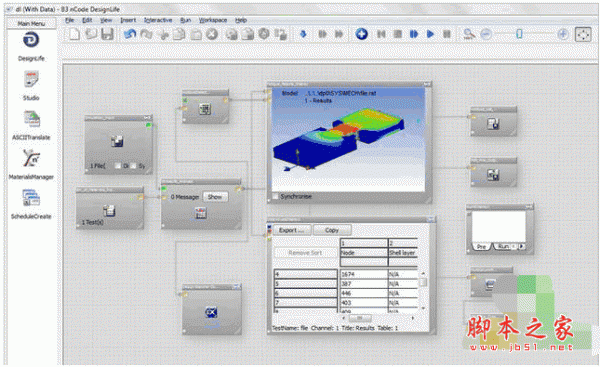Image resolution: width=600 pixels, height=367 pixels.
Task: Open the DesignLife app icon
Action: click(31, 40)
